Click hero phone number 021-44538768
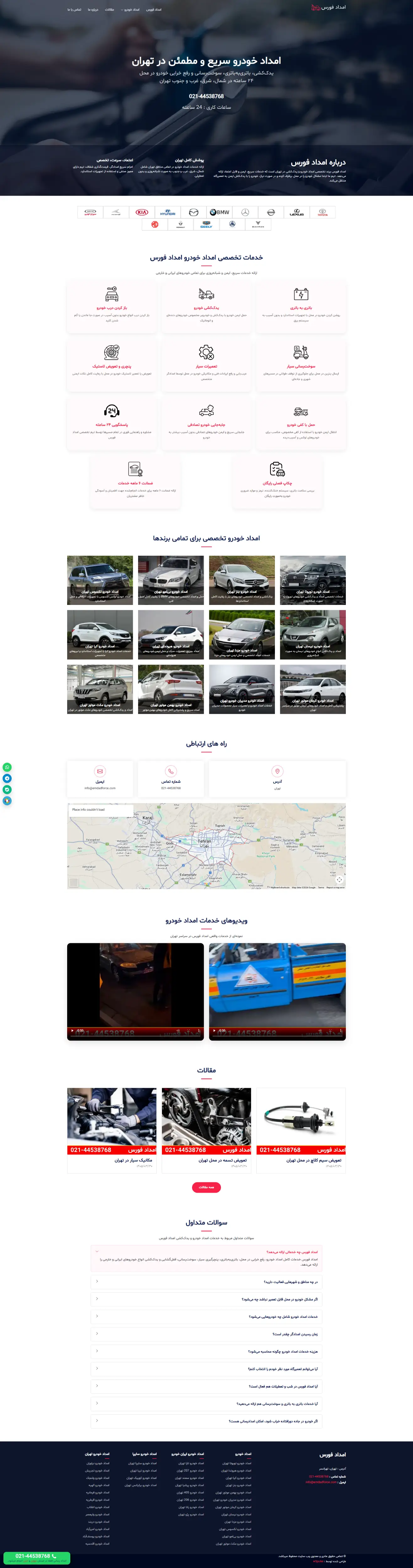The height and width of the screenshot is (1568, 413). pos(206,96)
